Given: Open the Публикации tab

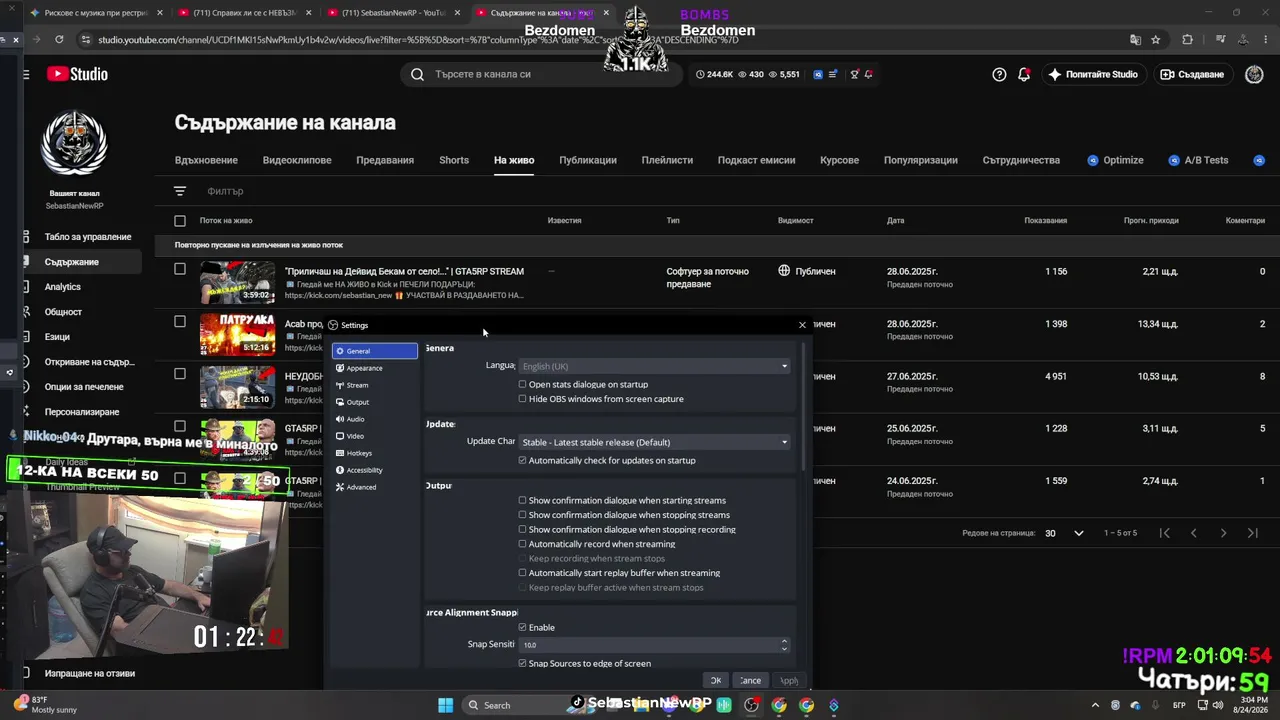Looking at the screenshot, I should [588, 160].
